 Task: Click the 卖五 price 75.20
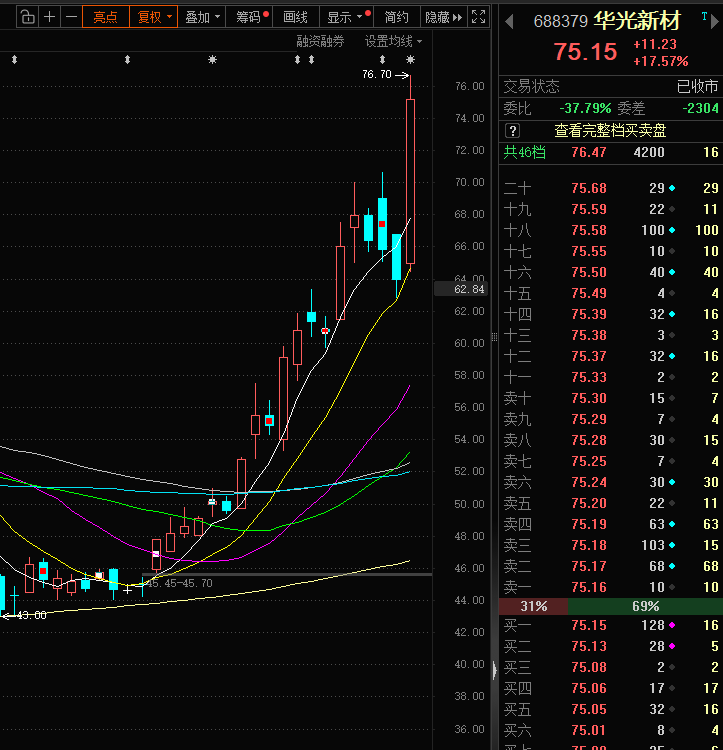pyautogui.click(x=589, y=503)
